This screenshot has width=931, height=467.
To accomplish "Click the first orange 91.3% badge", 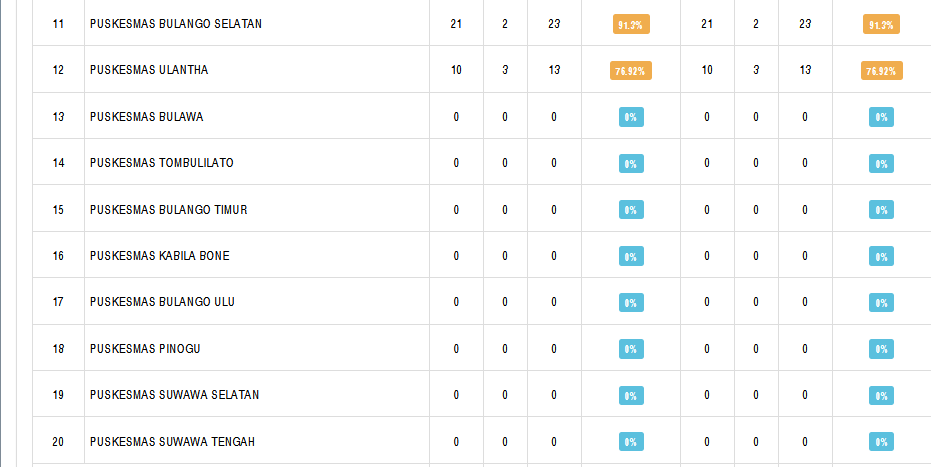I will 631,24.
